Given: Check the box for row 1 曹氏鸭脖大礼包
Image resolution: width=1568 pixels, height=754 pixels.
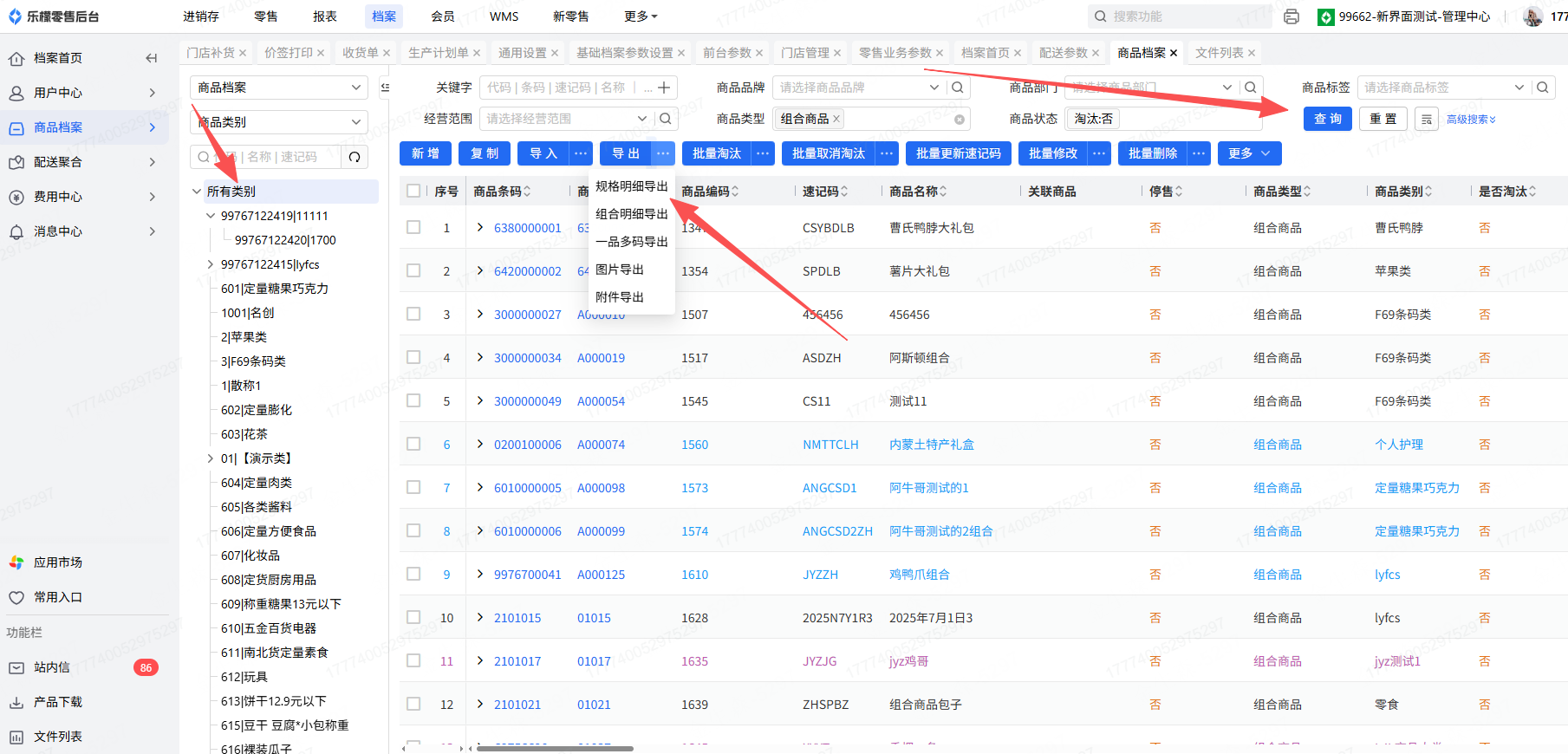Looking at the screenshot, I should 413,227.
